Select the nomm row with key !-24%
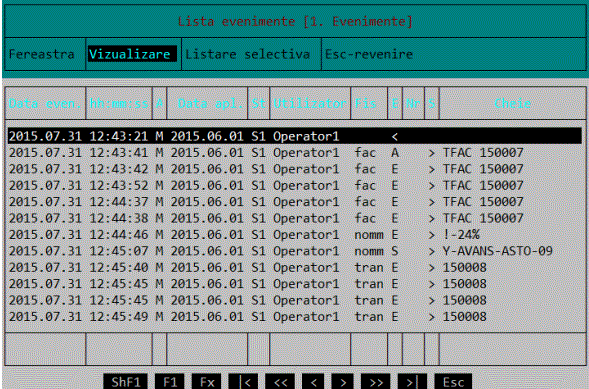 click(295, 234)
